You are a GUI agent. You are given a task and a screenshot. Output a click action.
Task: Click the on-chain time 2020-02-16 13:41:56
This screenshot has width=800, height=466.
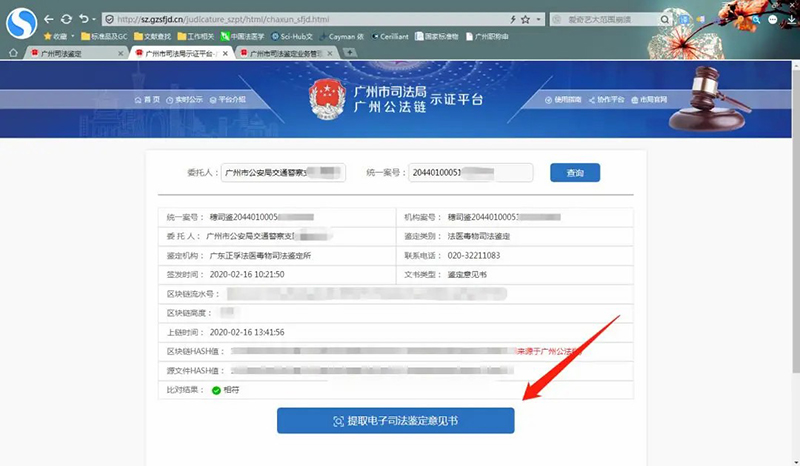point(247,332)
